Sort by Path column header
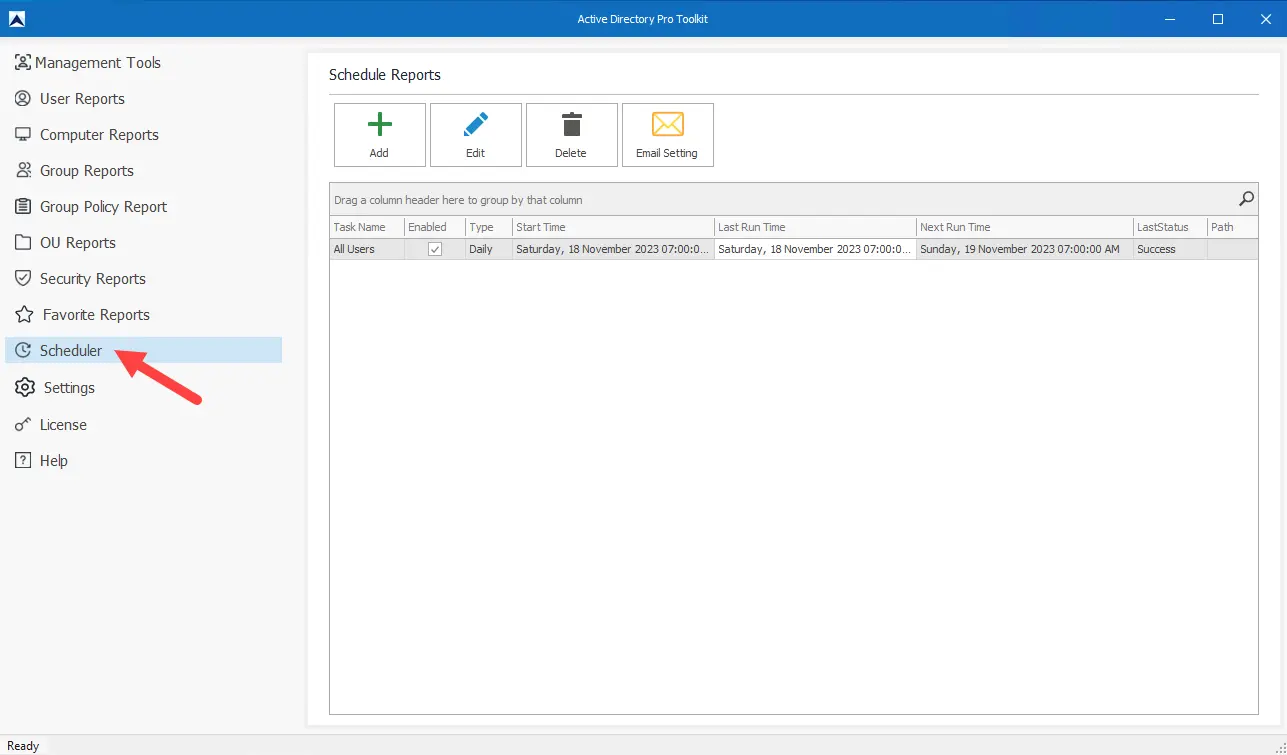This screenshot has width=1287, height=755. [x=1233, y=227]
